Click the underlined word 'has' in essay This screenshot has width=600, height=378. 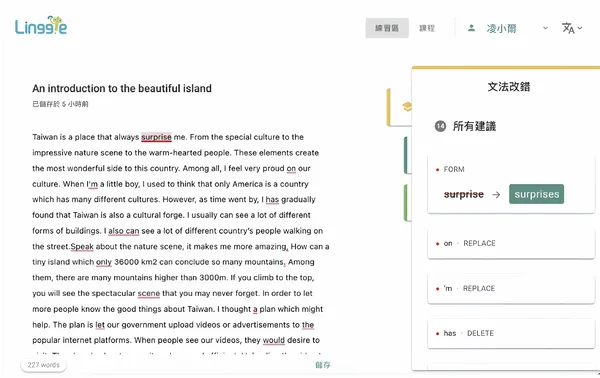click(272, 199)
